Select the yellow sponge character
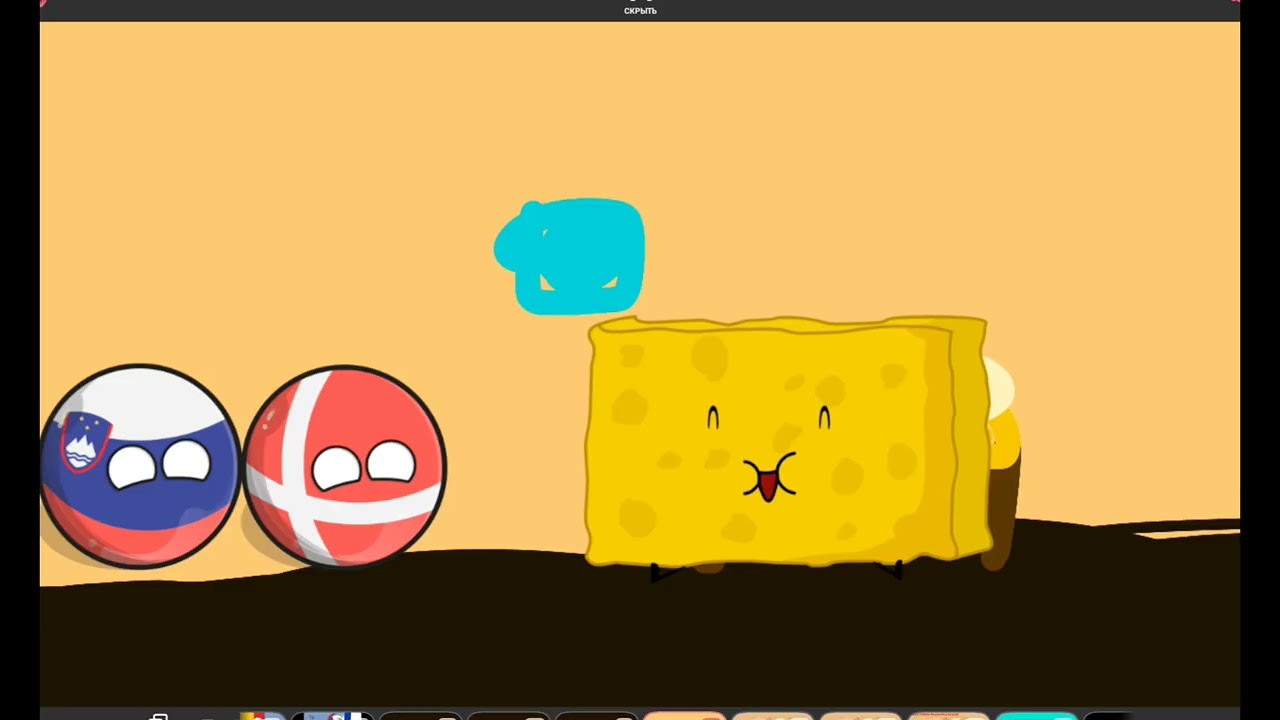1280x720 pixels. pos(790,447)
